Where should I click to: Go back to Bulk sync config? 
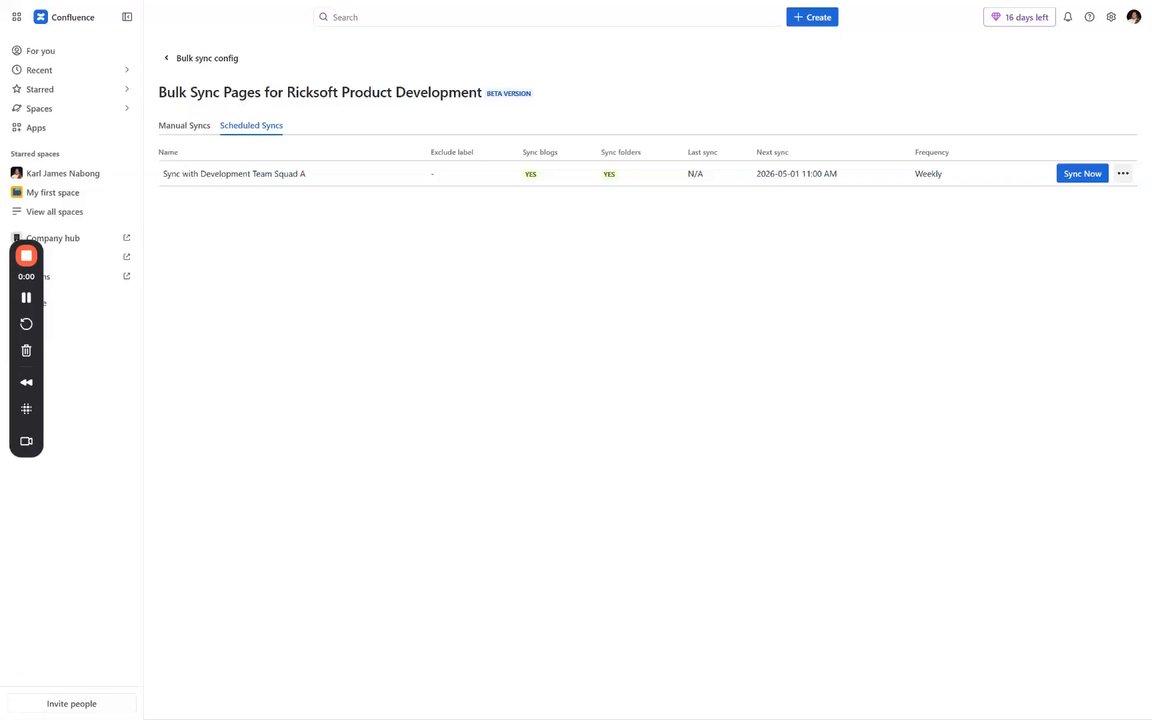point(201,58)
